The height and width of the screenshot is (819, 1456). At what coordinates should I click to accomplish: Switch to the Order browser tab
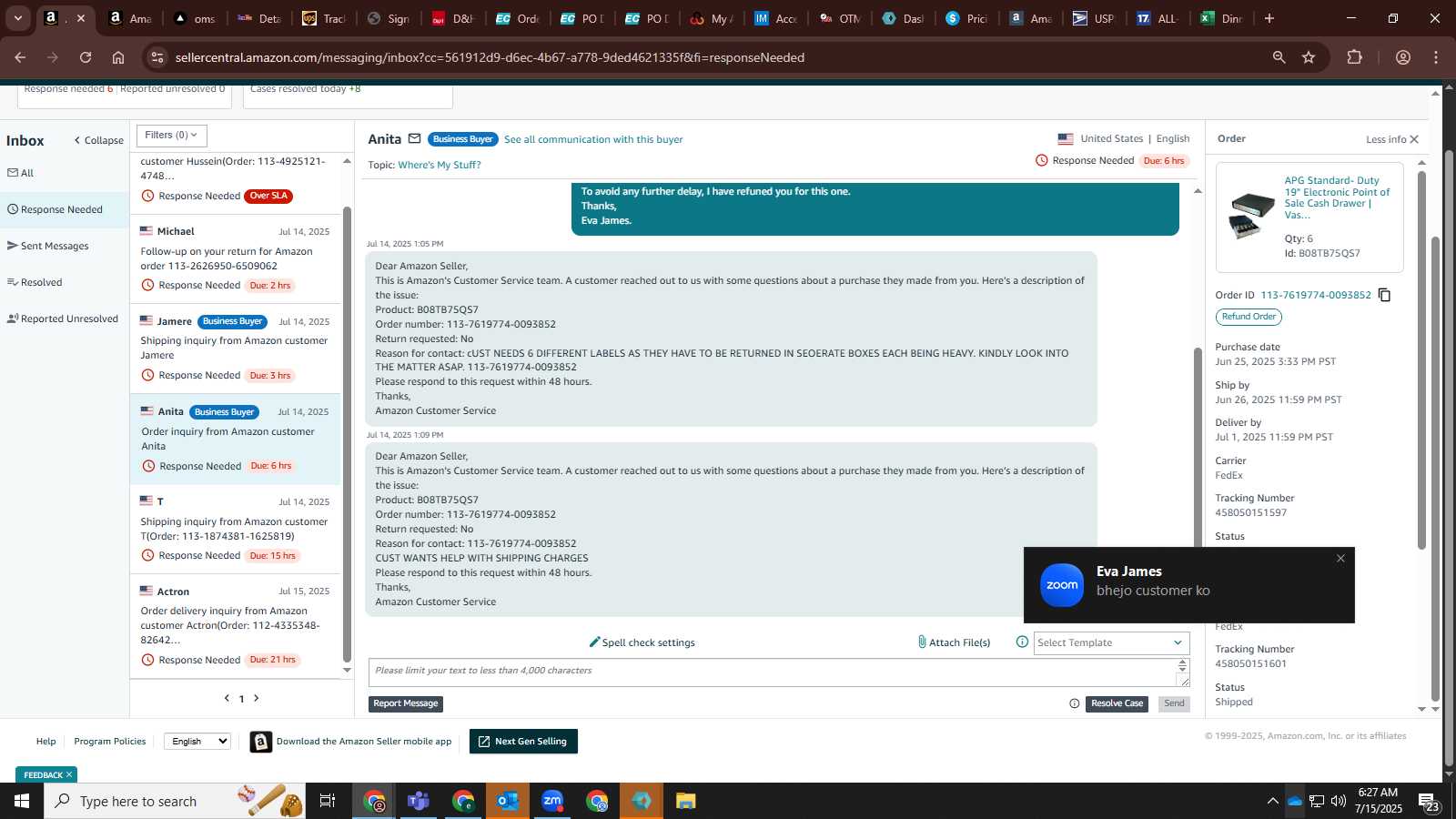click(519, 18)
